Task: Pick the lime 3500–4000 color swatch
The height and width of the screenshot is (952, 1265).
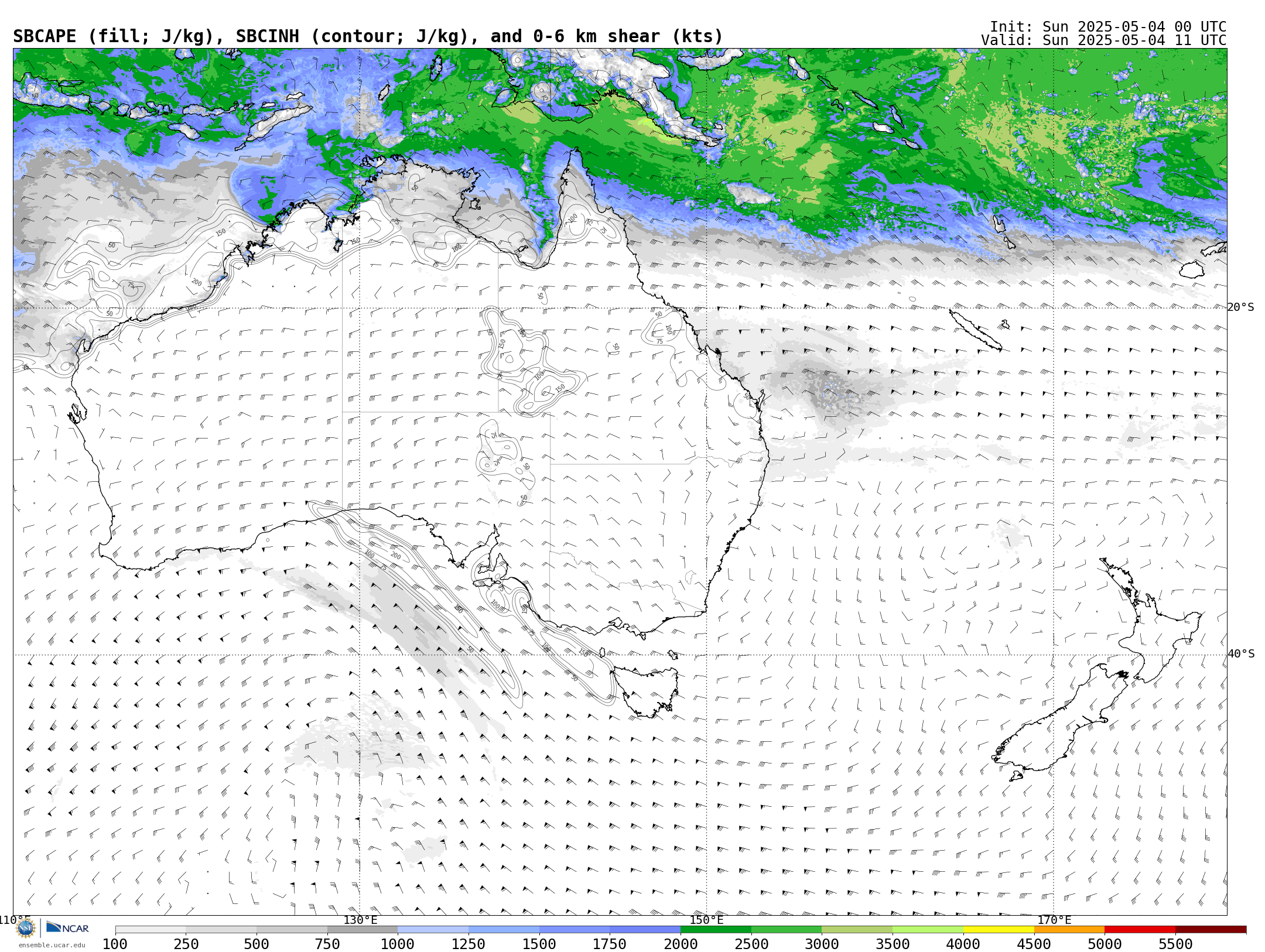Action: 928,930
